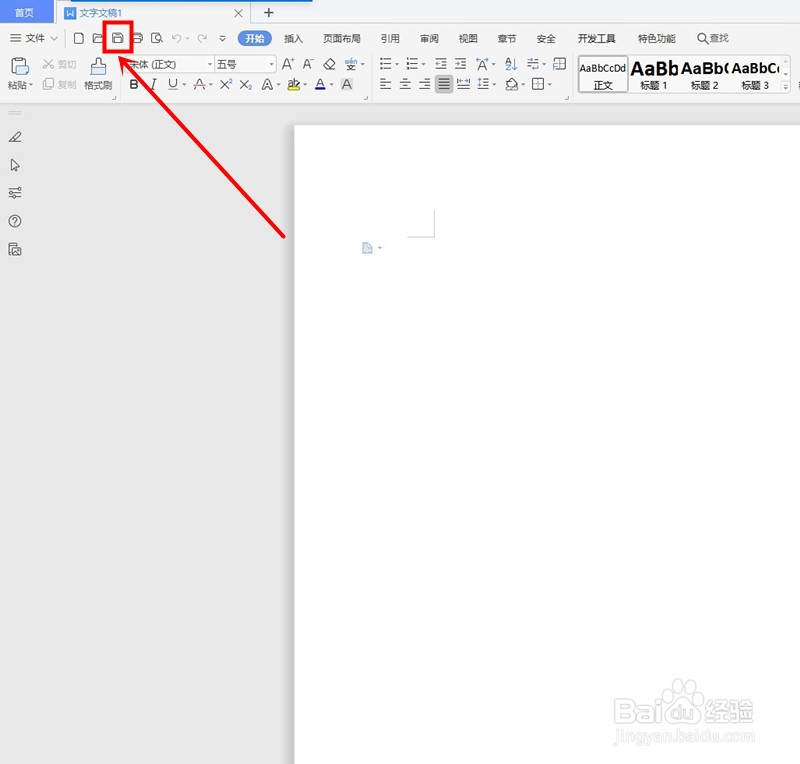800x764 pixels.
Task: Toggle strikethrough formatting
Action: coord(199,84)
